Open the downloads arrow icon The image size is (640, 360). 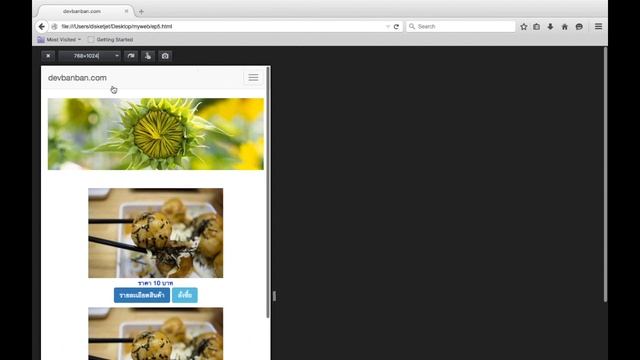551,27
